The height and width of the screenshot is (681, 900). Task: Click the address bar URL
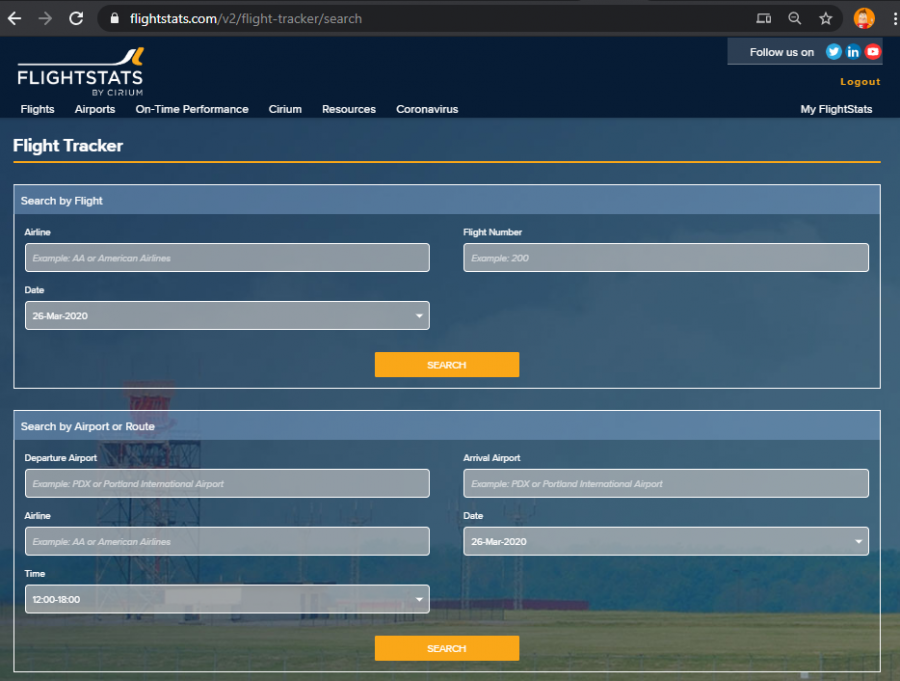[x=246, y=18]
